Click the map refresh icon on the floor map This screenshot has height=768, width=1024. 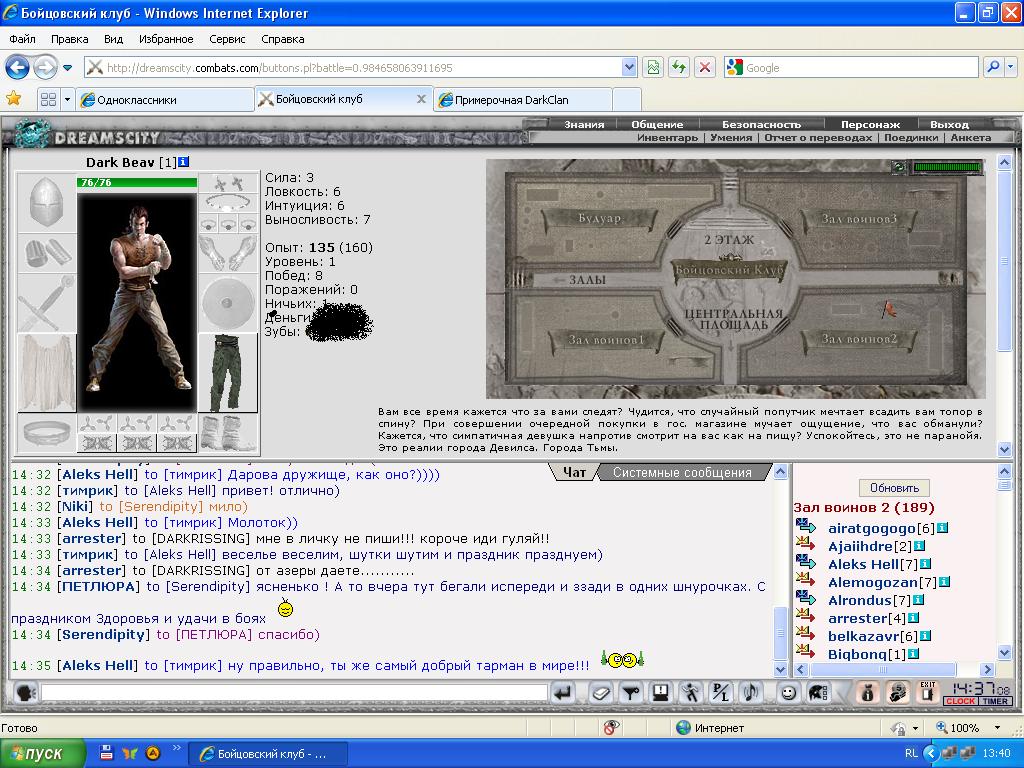coord(899,168)
